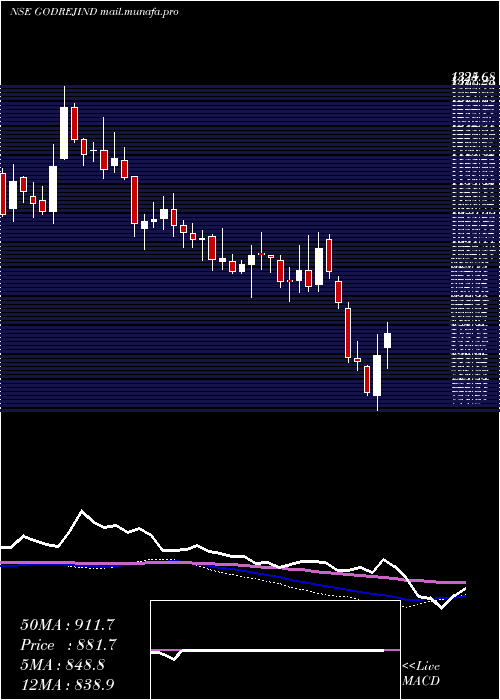Click the last white candle at chart's right end
This screenshot has height=700, width=500.
(388, 340)
